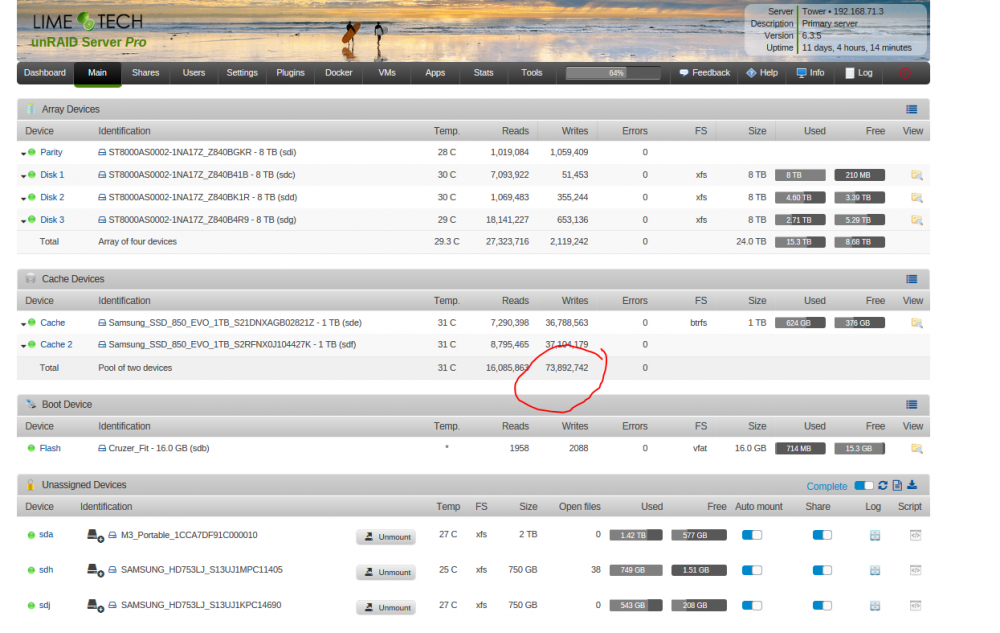
Task: Unmount the sdh SAMSUNG drive
Action: pos(386,572)
